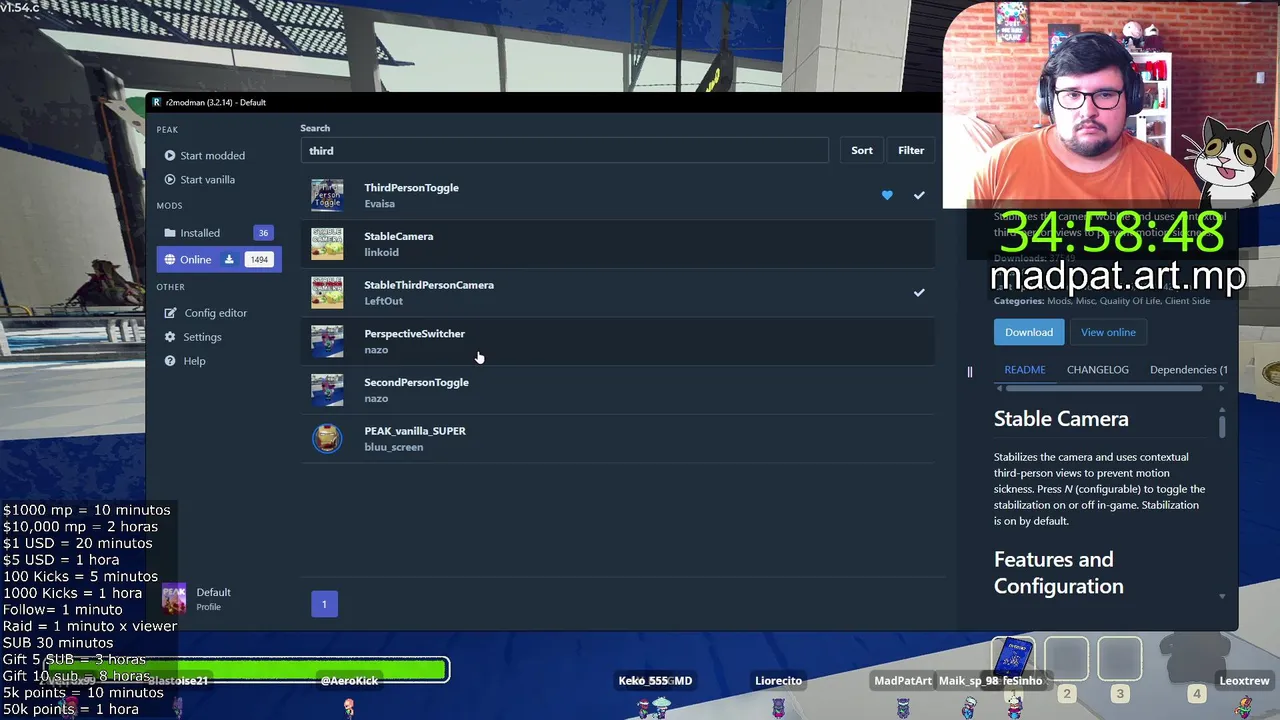The width and height of the screenshot is (1280, 720).
Task: Switch to the README tab
Action: [1025, 370]
